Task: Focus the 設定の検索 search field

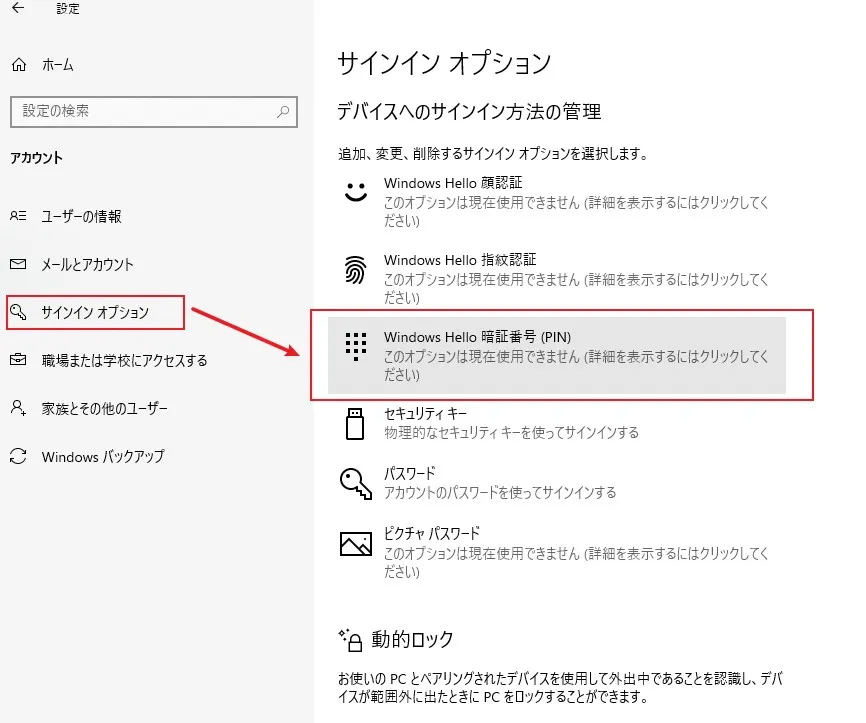Action: 154,112
